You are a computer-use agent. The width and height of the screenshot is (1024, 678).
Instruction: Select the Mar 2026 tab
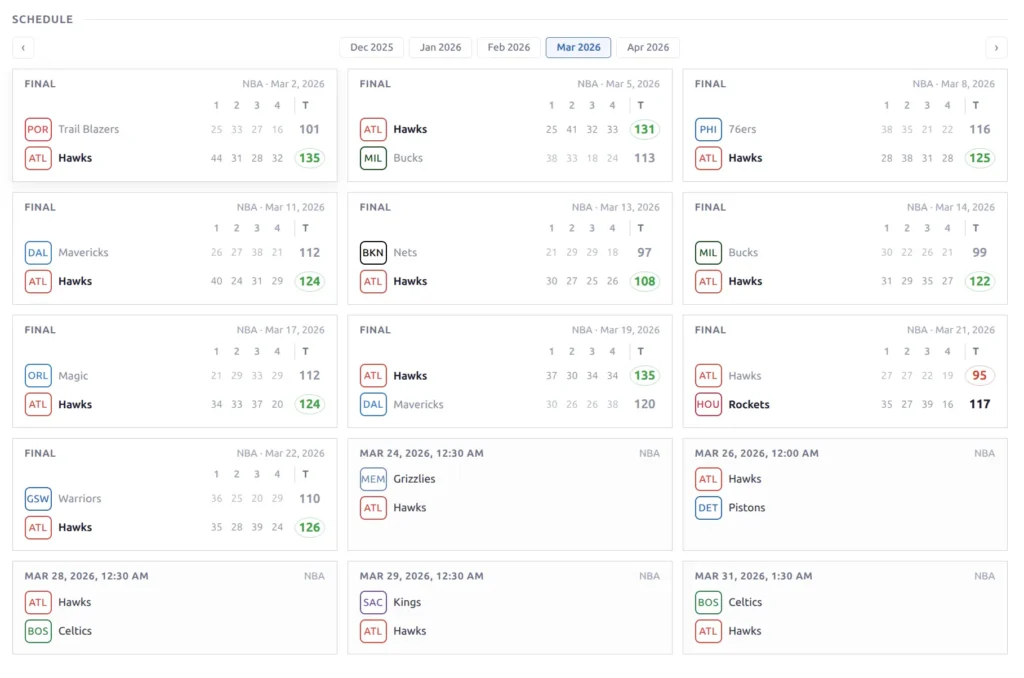pyautogui.click(x=578, y=47)
